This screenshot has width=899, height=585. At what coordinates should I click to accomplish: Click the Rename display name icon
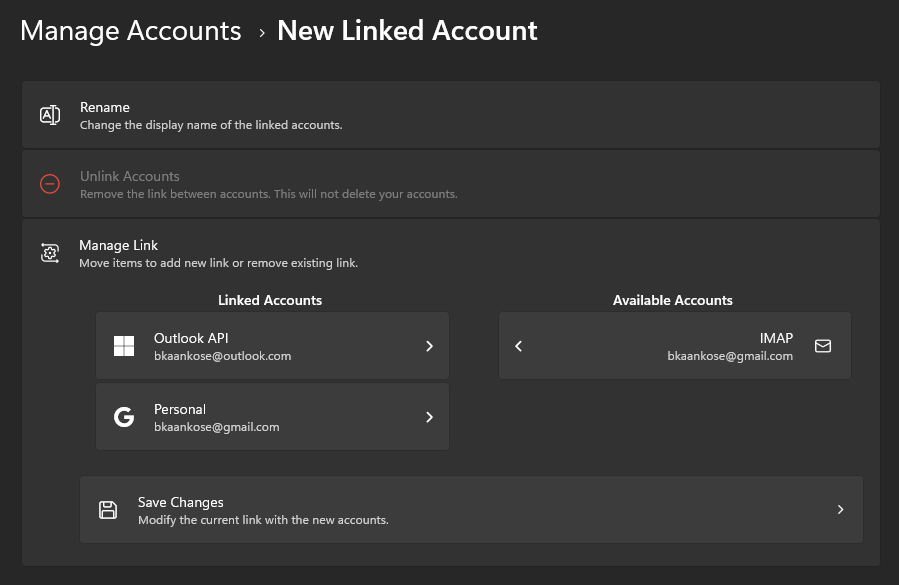[50, 114]
